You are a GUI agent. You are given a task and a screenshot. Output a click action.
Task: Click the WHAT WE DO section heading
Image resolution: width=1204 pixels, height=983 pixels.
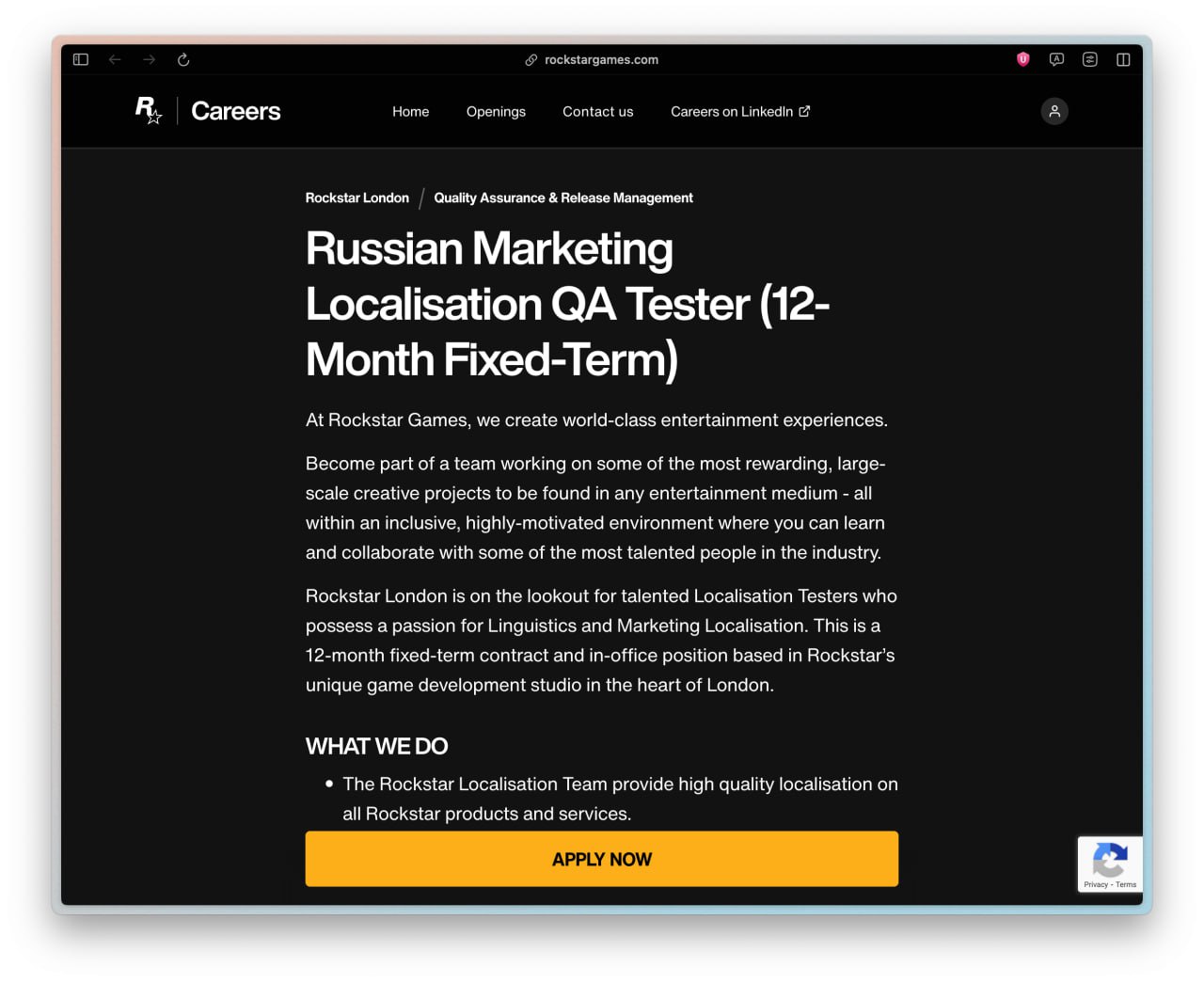pyautogui.click(x=376, y=746)
